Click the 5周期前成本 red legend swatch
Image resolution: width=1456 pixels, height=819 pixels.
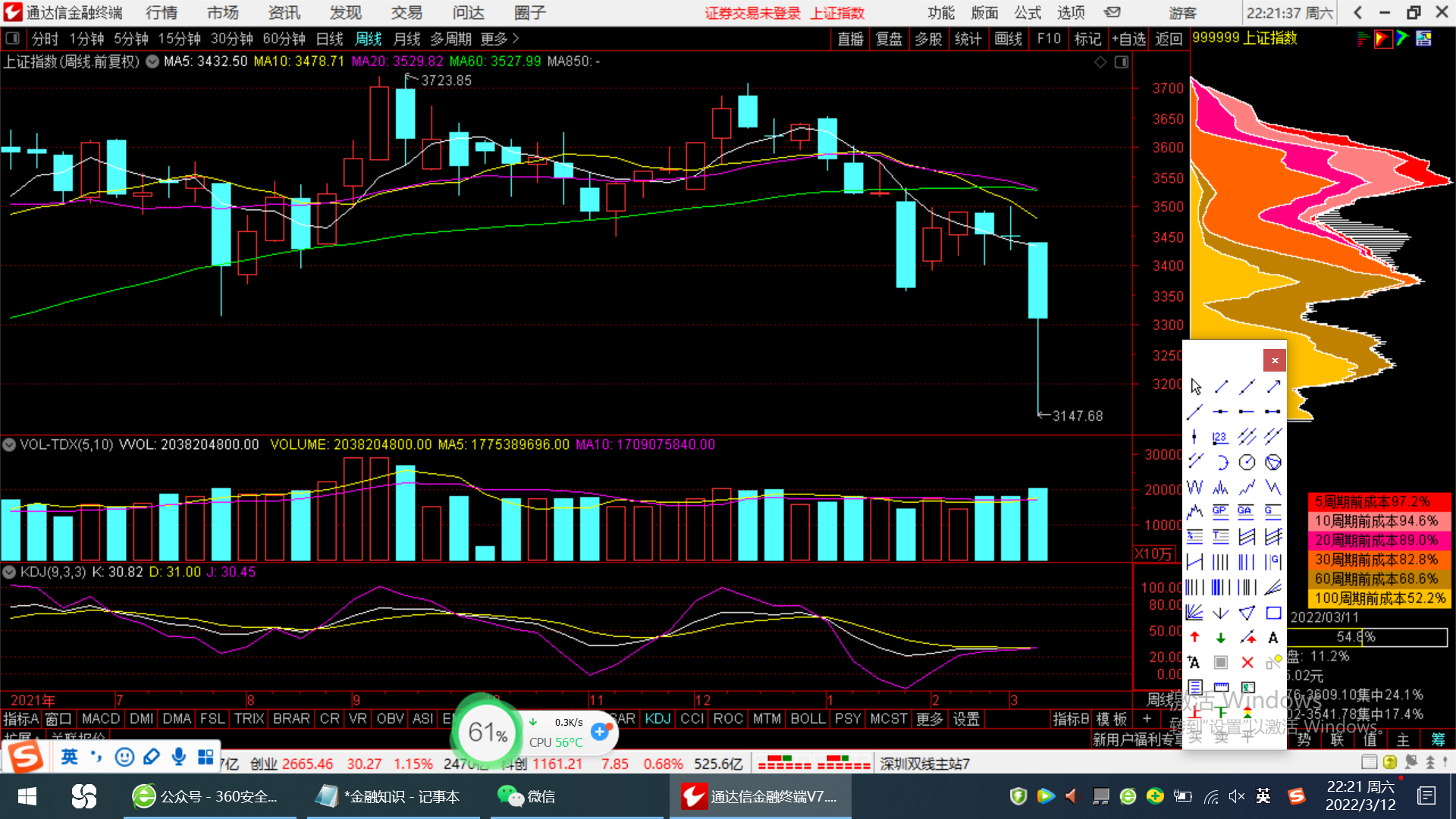(1378, 501)
